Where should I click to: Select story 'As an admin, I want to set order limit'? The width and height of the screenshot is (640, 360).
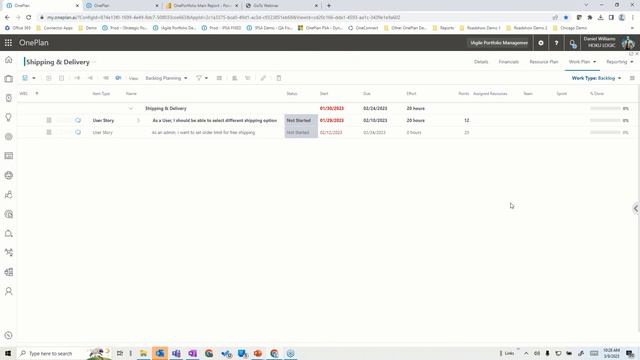[x=203, y=133]
